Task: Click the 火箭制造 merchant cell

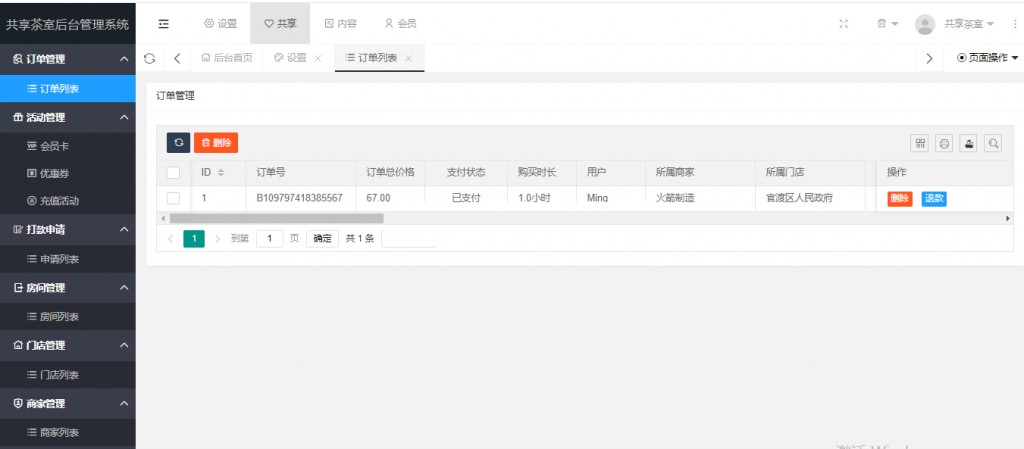Action: (x=700, y=198)
